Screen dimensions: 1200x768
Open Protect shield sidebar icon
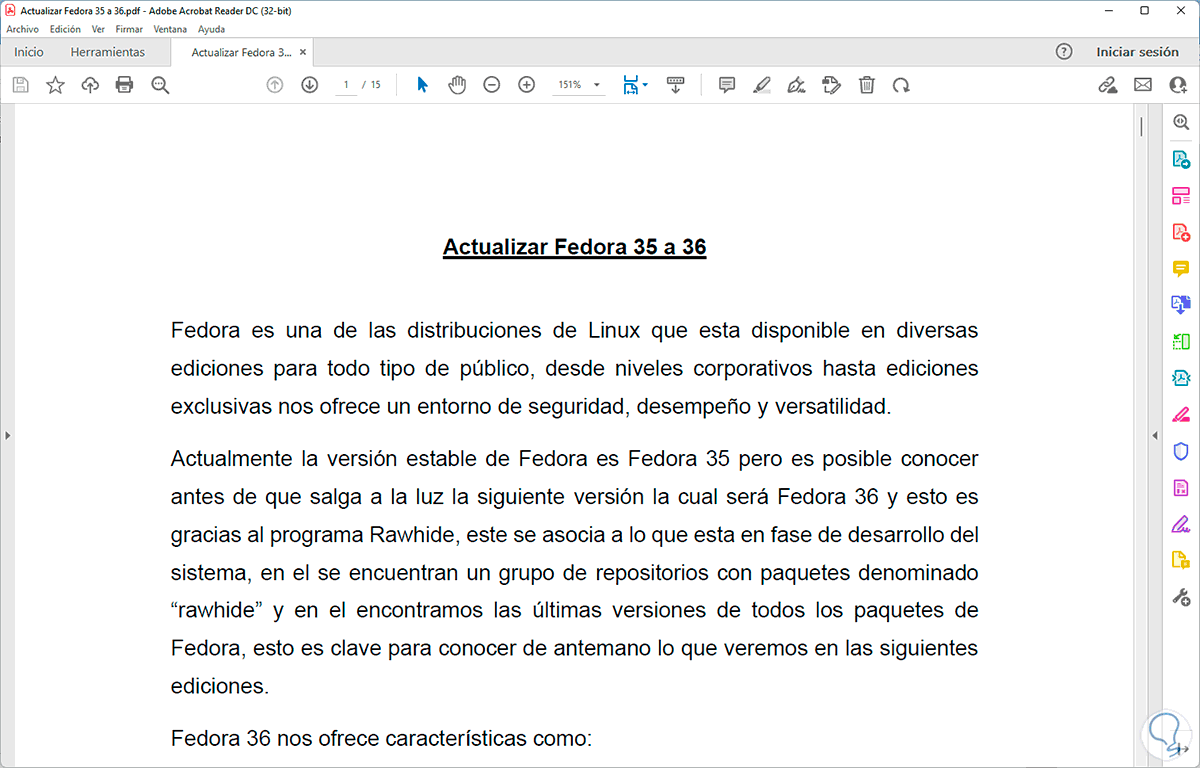point(1181,450)
